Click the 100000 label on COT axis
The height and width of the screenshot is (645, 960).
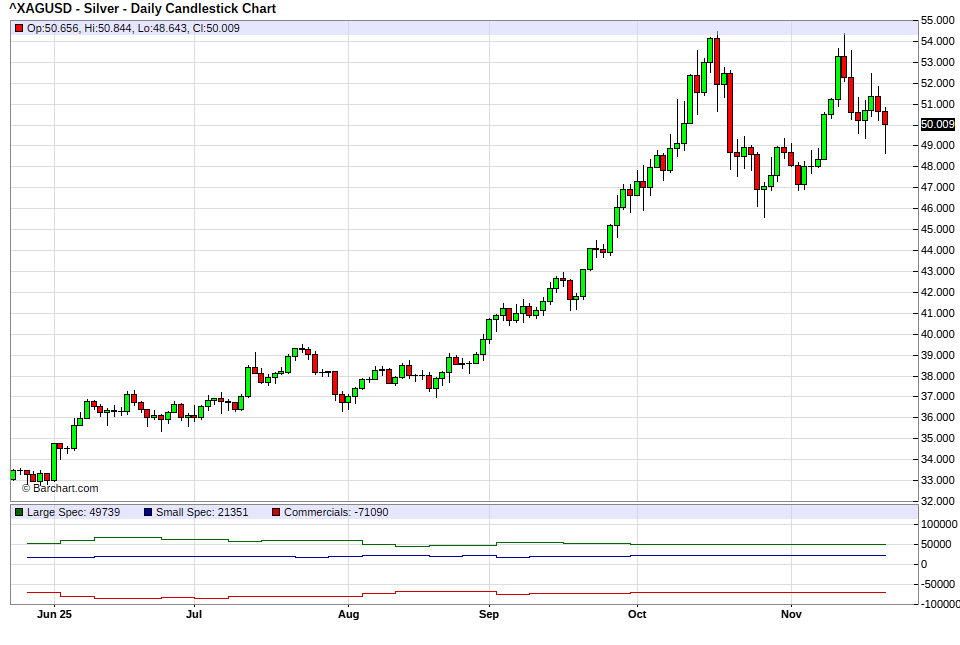939,524
